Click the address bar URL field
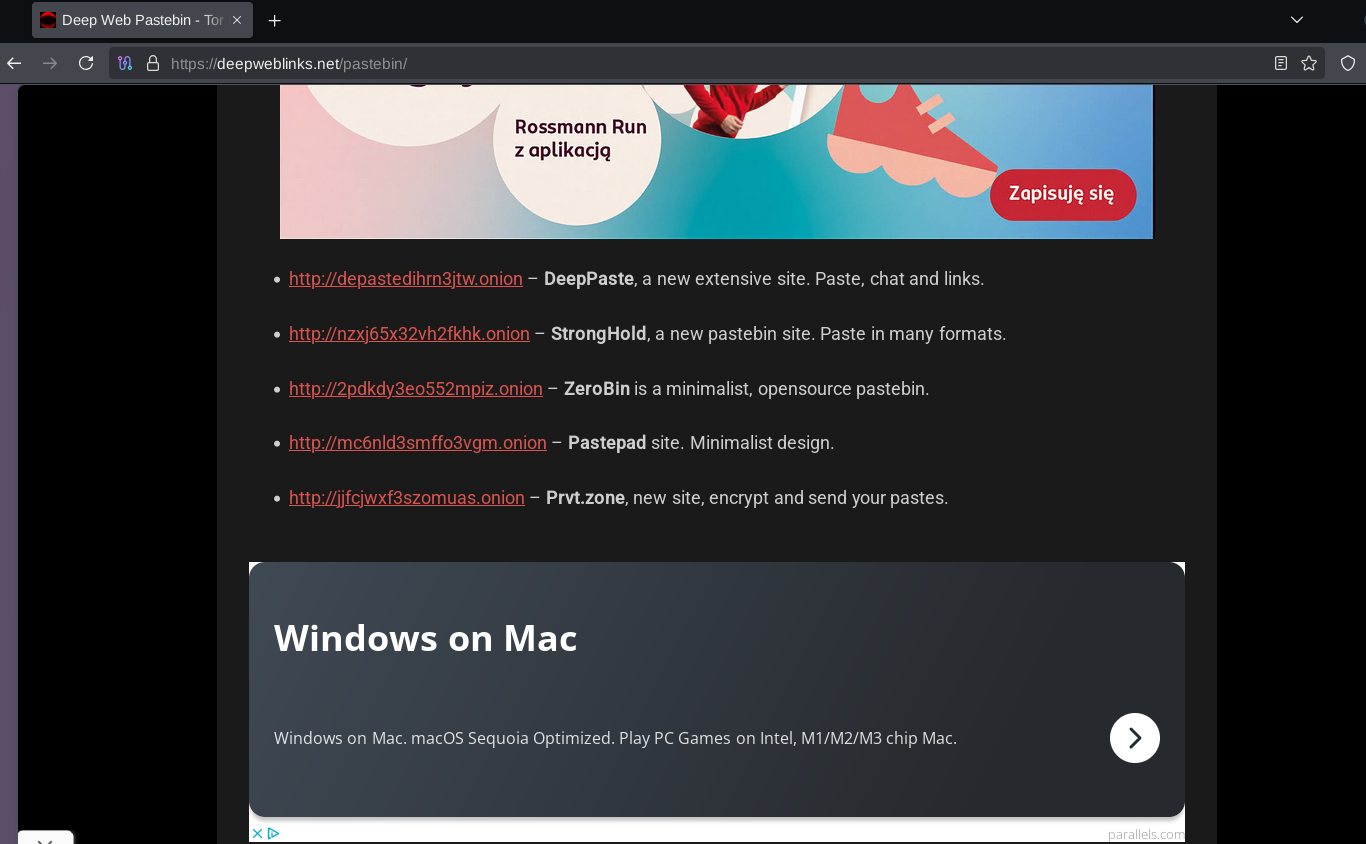Viewport: 1366px width, 844px height. (x=716, y=63)
